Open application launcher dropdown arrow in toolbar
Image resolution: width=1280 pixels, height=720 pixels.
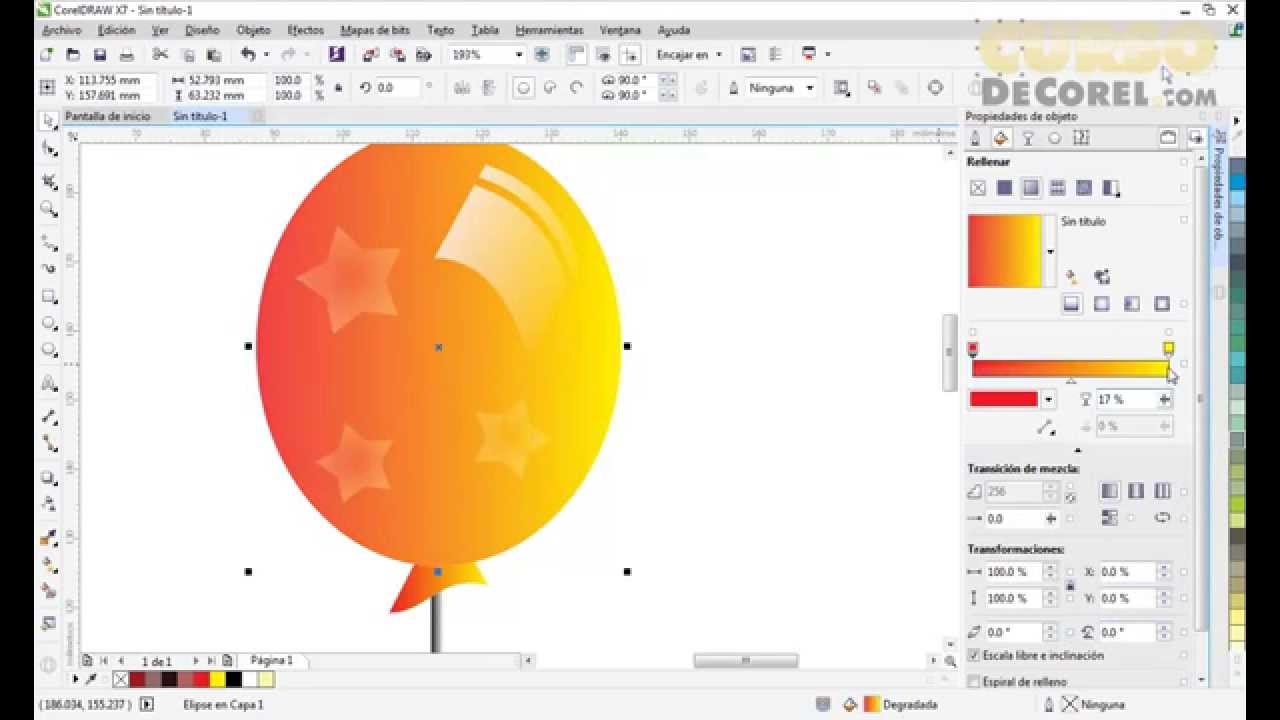coord(827,55)
